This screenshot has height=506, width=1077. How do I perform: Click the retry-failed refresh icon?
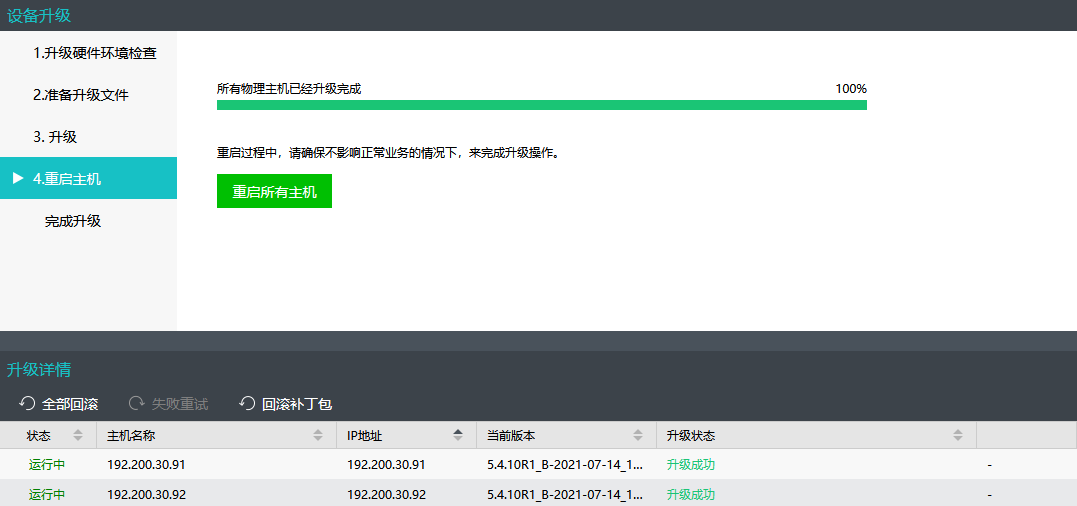(137, 404)
